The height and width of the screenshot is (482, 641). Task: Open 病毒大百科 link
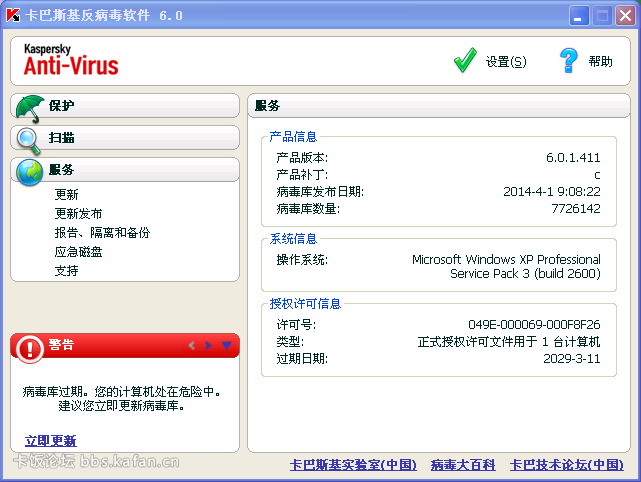click(463, 465)
